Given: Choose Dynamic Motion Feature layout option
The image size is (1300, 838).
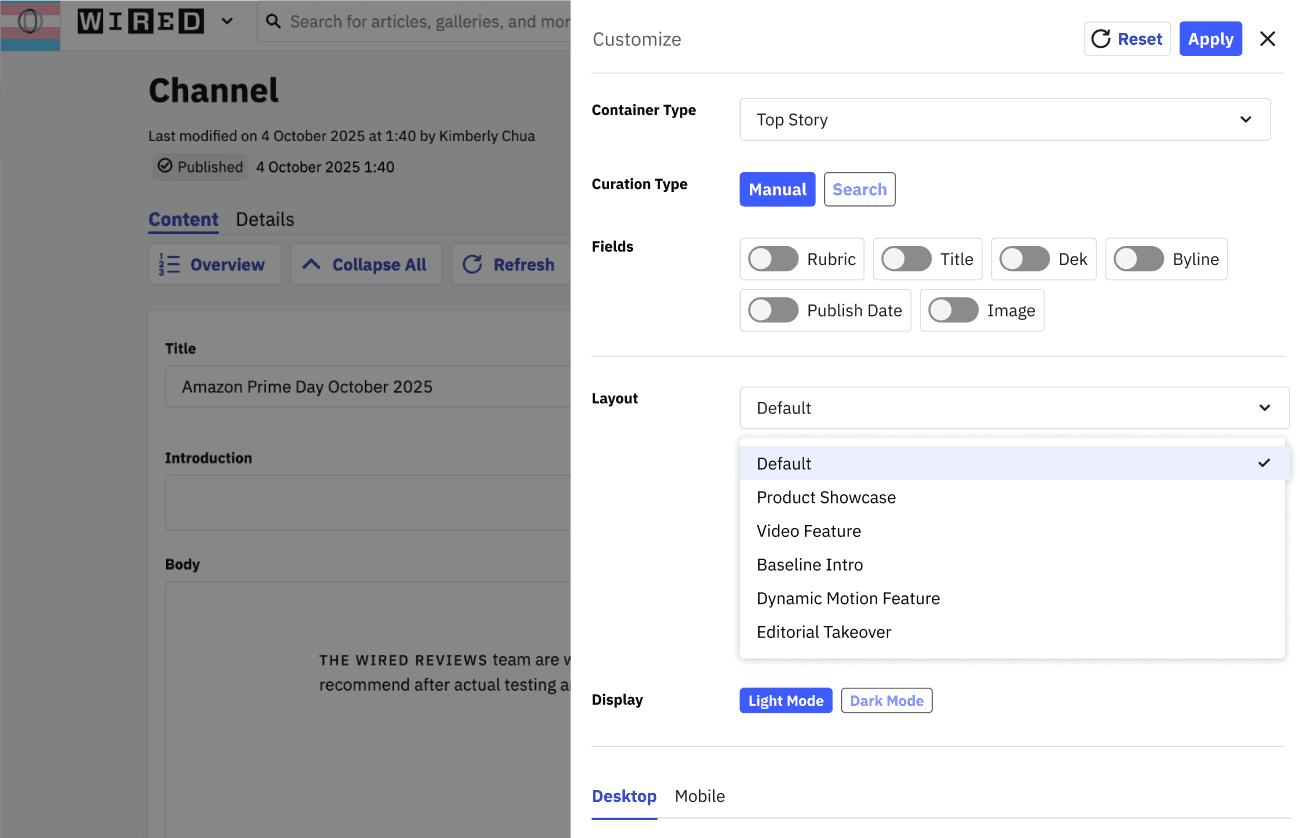Looking at the screenshot, I should tap(1012, 598).
